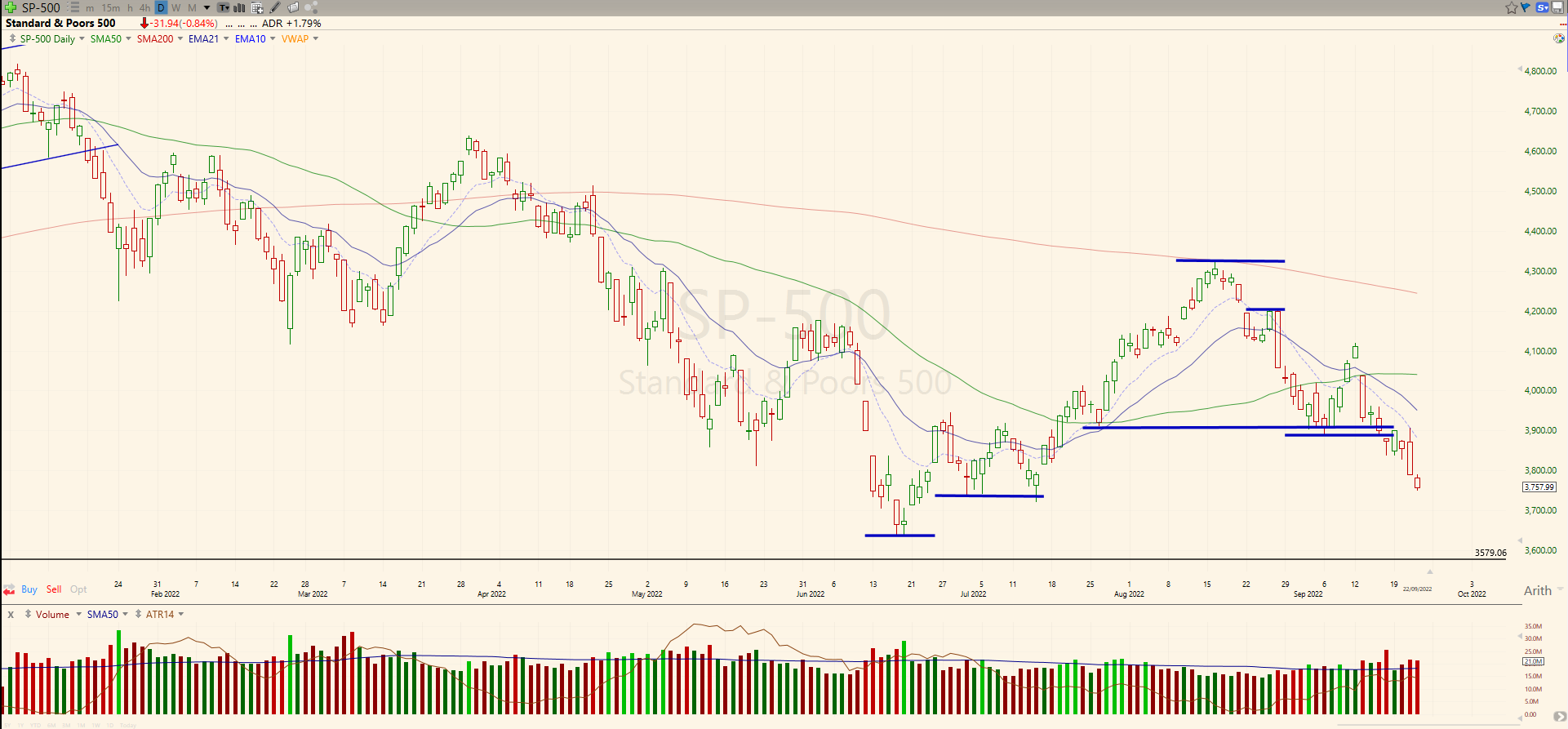Click the star favorite icon
This screenshot has height=729, width=1568.
[x=1512, y=7]
